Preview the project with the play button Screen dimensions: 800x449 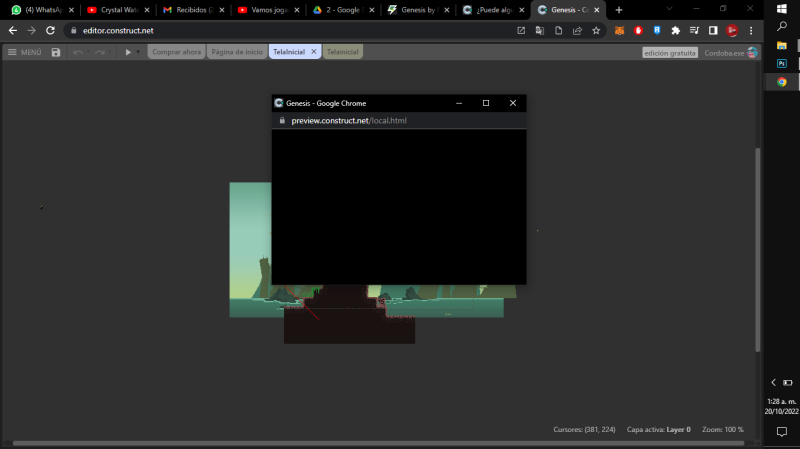pos(128,52)
